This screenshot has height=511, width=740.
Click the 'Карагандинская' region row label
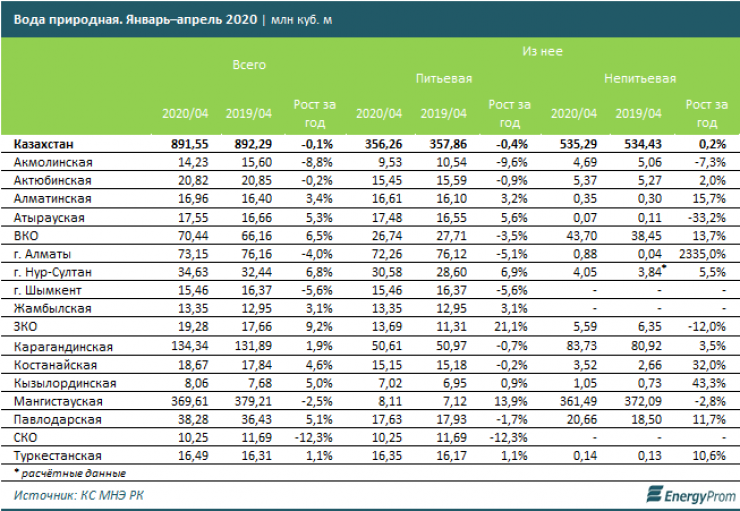[x=62, y=346]
